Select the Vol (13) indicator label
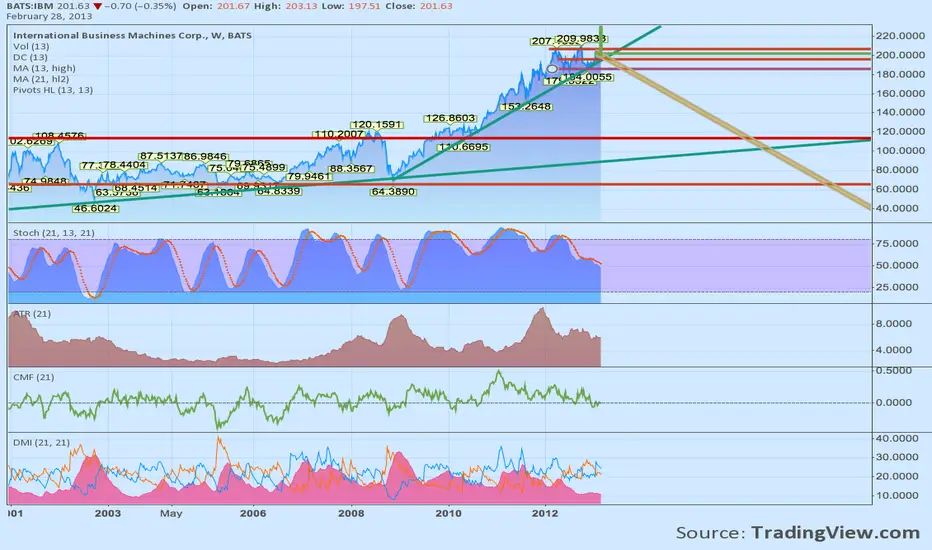The height and width of the screenshot is (550, 932). coord(31,46)
